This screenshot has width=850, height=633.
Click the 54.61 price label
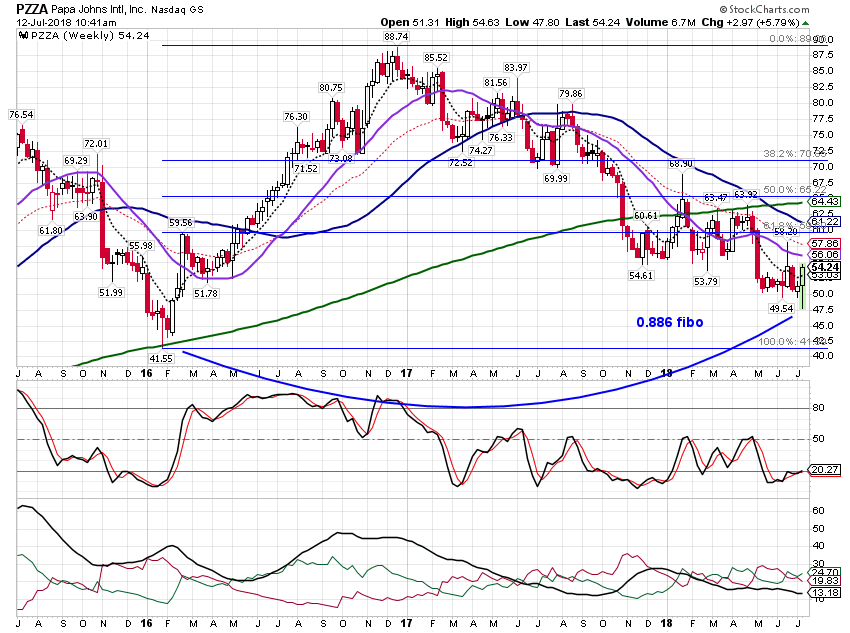click(641, 276)
